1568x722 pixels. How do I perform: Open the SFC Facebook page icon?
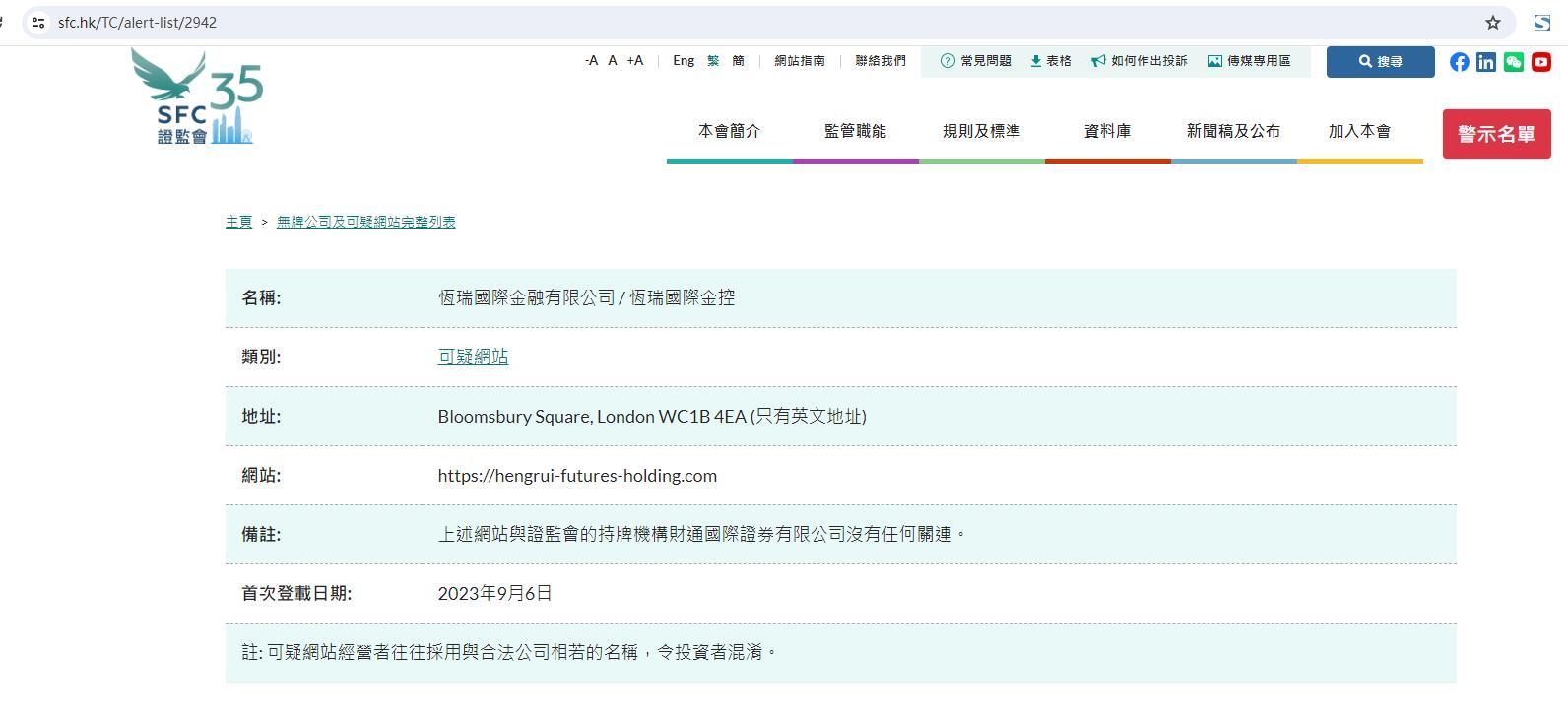[1459, 62]
